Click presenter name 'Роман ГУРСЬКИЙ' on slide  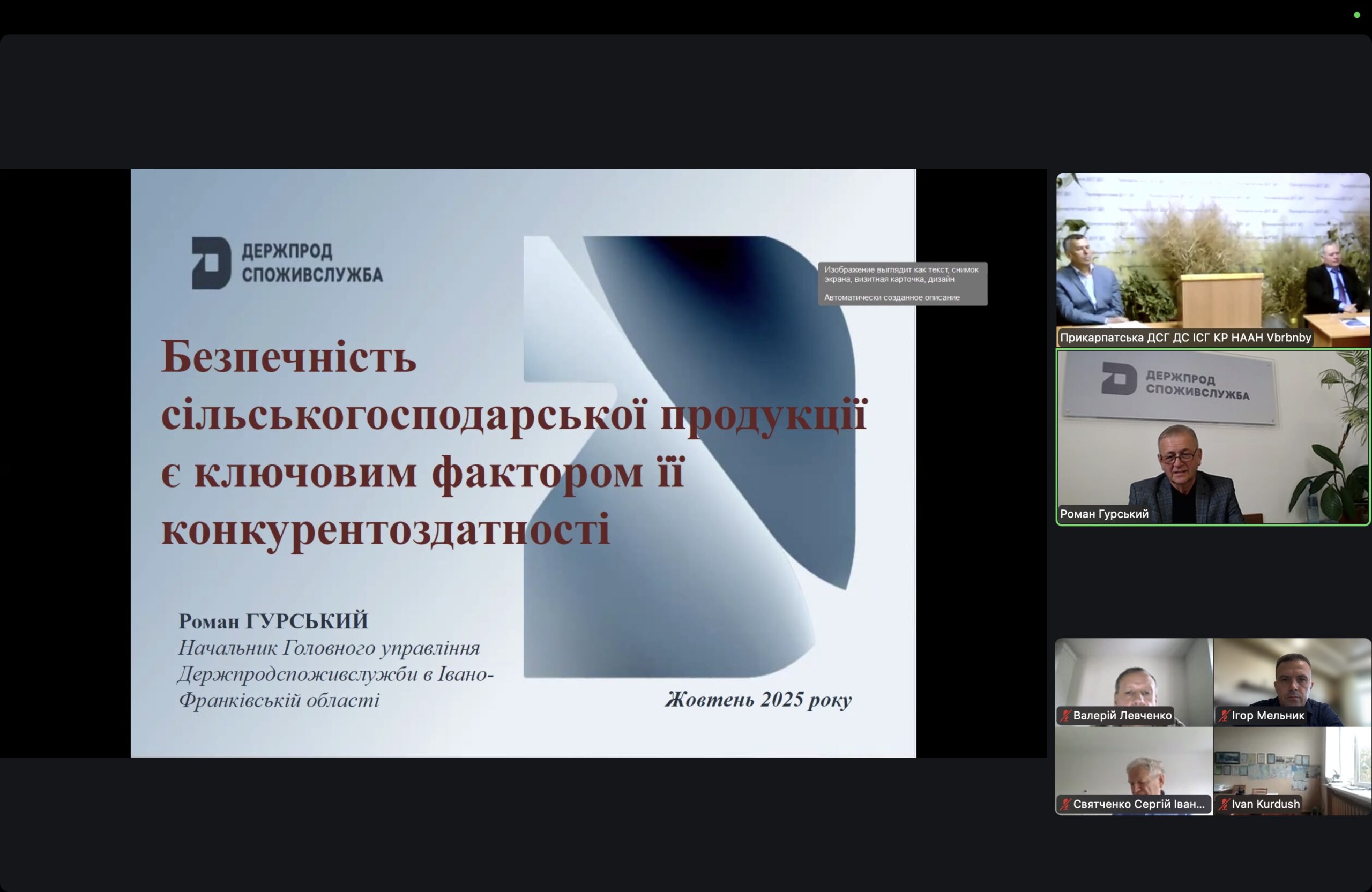tap(273, 621)
